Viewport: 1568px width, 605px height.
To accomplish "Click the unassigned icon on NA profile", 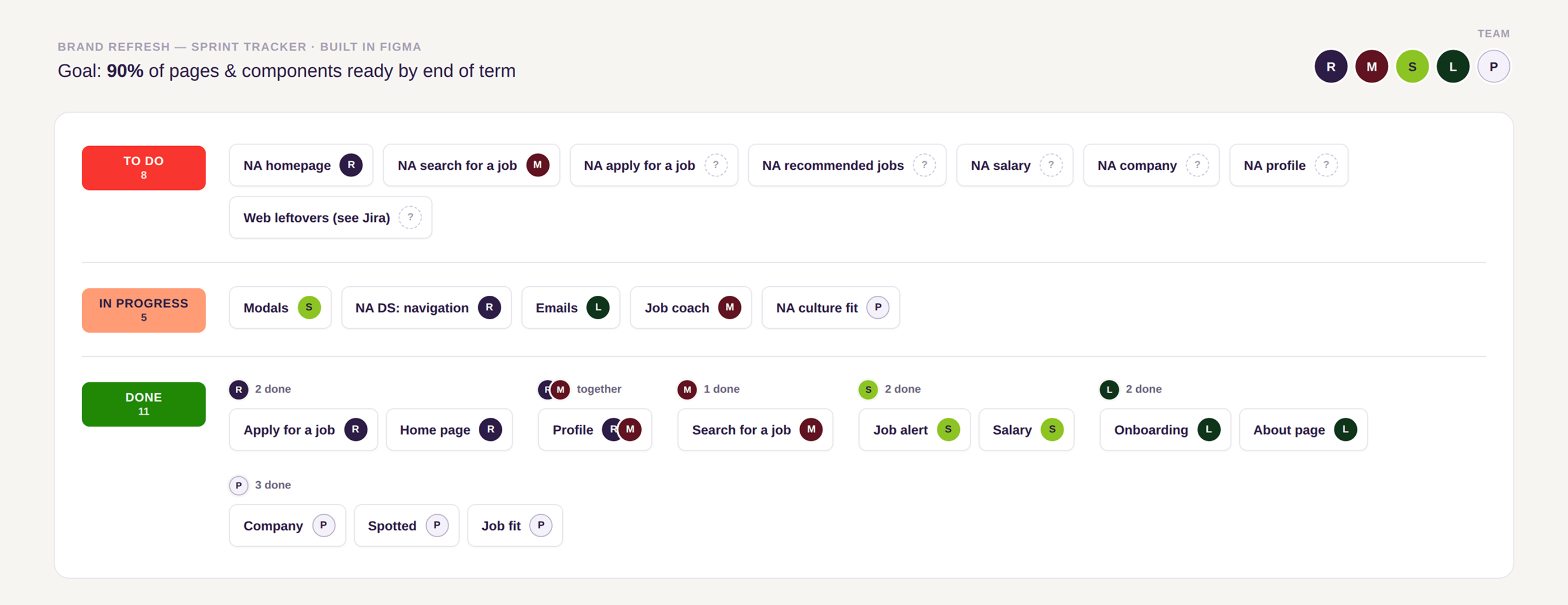I will (1326, 165).
